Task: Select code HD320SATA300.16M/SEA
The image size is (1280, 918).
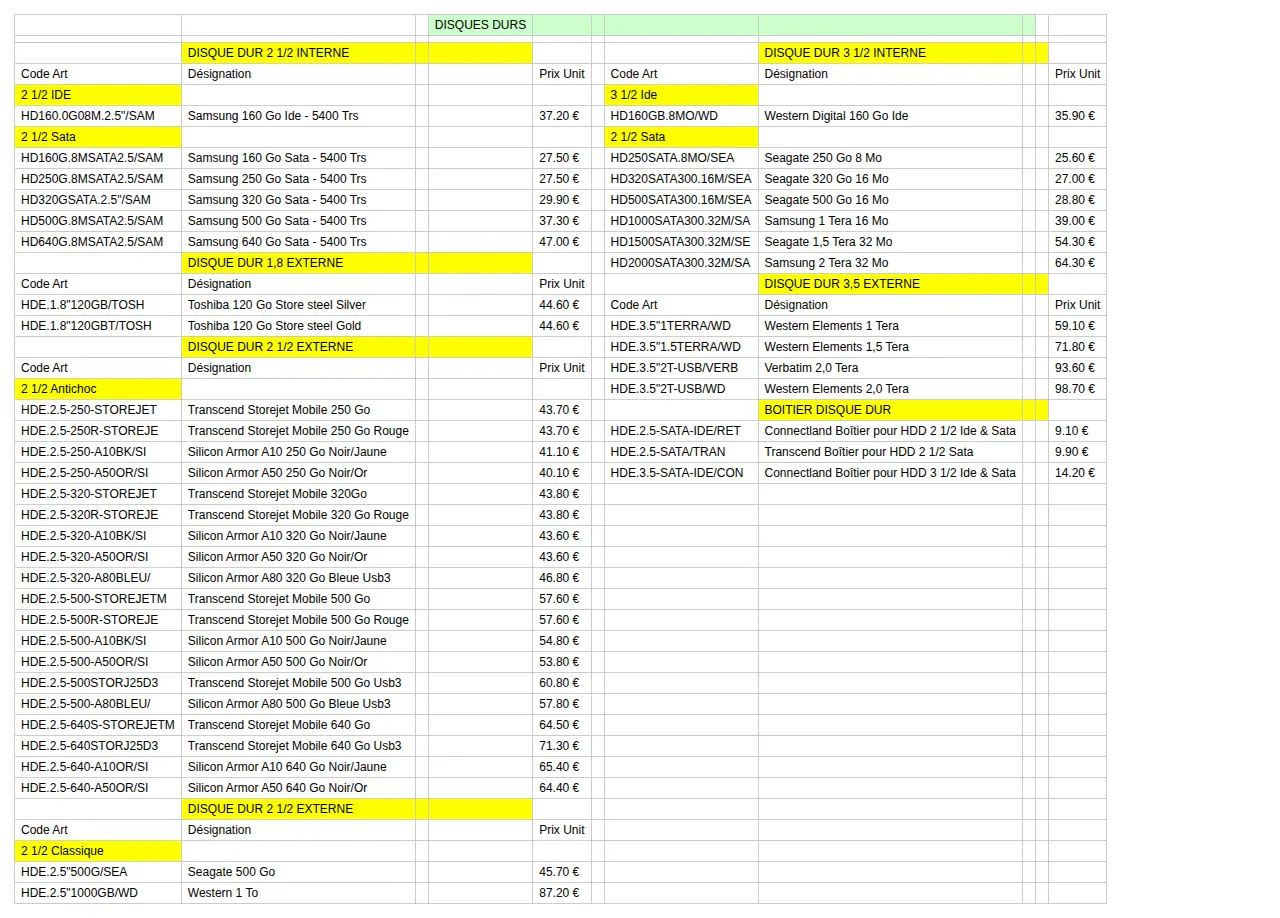Action: coord(681,179)
